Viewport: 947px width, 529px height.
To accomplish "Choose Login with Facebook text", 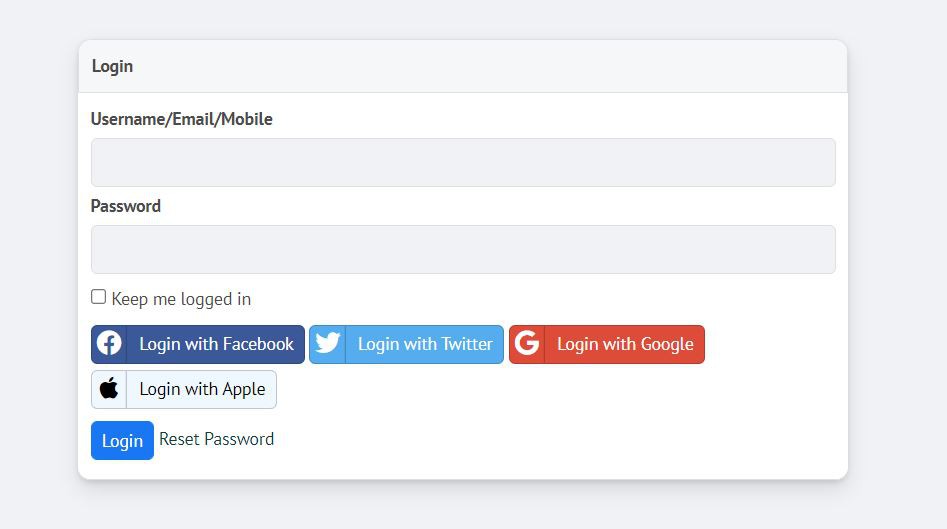I will point(216,344).
